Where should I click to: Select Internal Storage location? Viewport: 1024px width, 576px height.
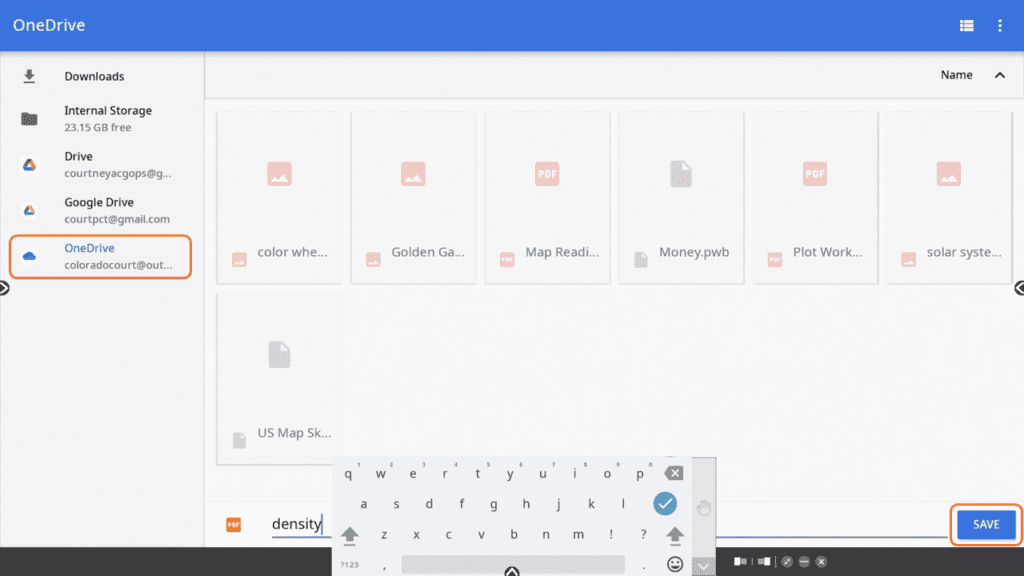(107, 118)
